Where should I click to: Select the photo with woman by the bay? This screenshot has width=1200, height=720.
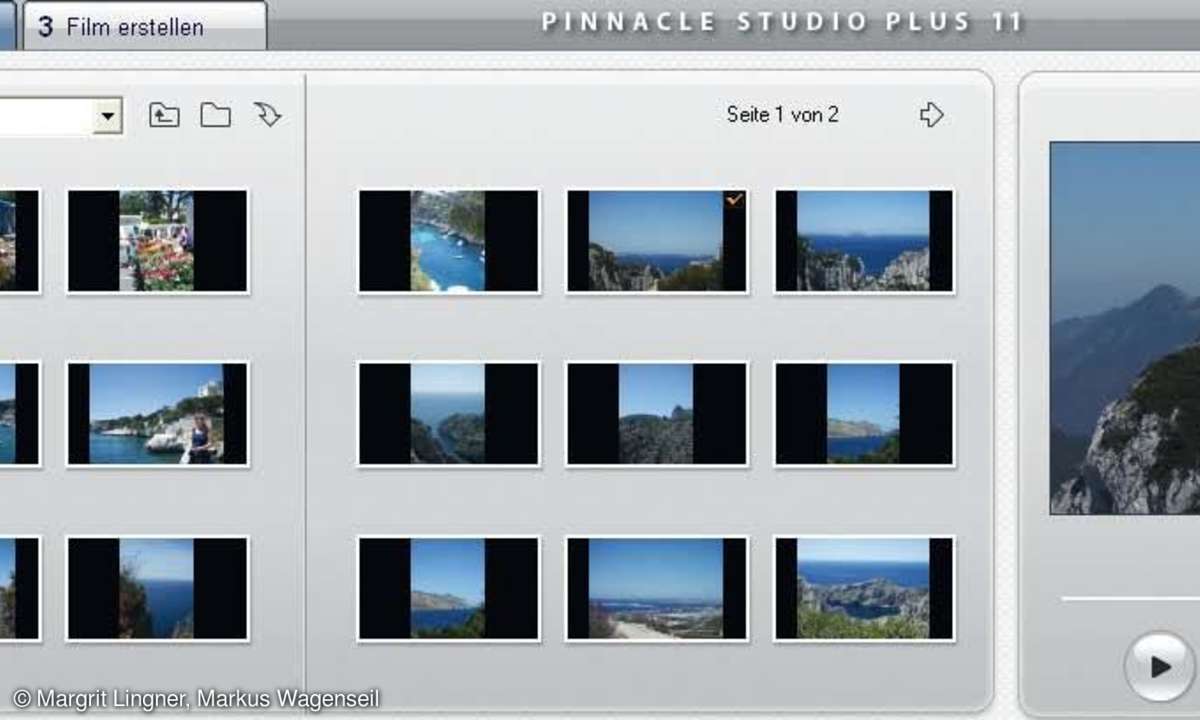pos(158,414)
